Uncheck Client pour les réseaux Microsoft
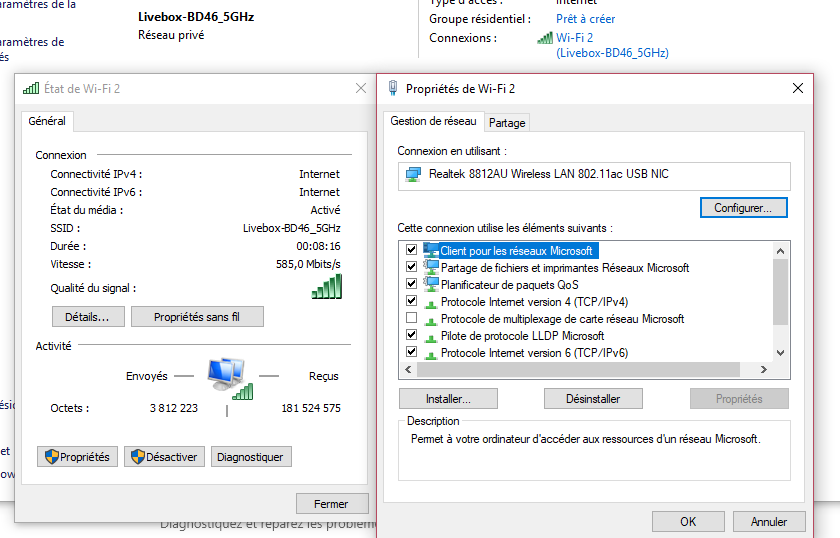 click(x=411, y=250)
